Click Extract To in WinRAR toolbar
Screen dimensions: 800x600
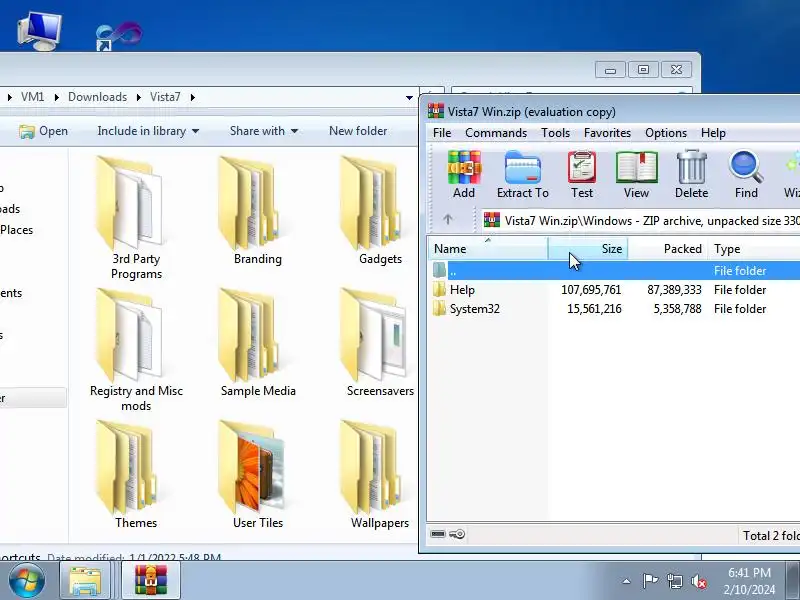pyautogui.click(x=522, y=174)
